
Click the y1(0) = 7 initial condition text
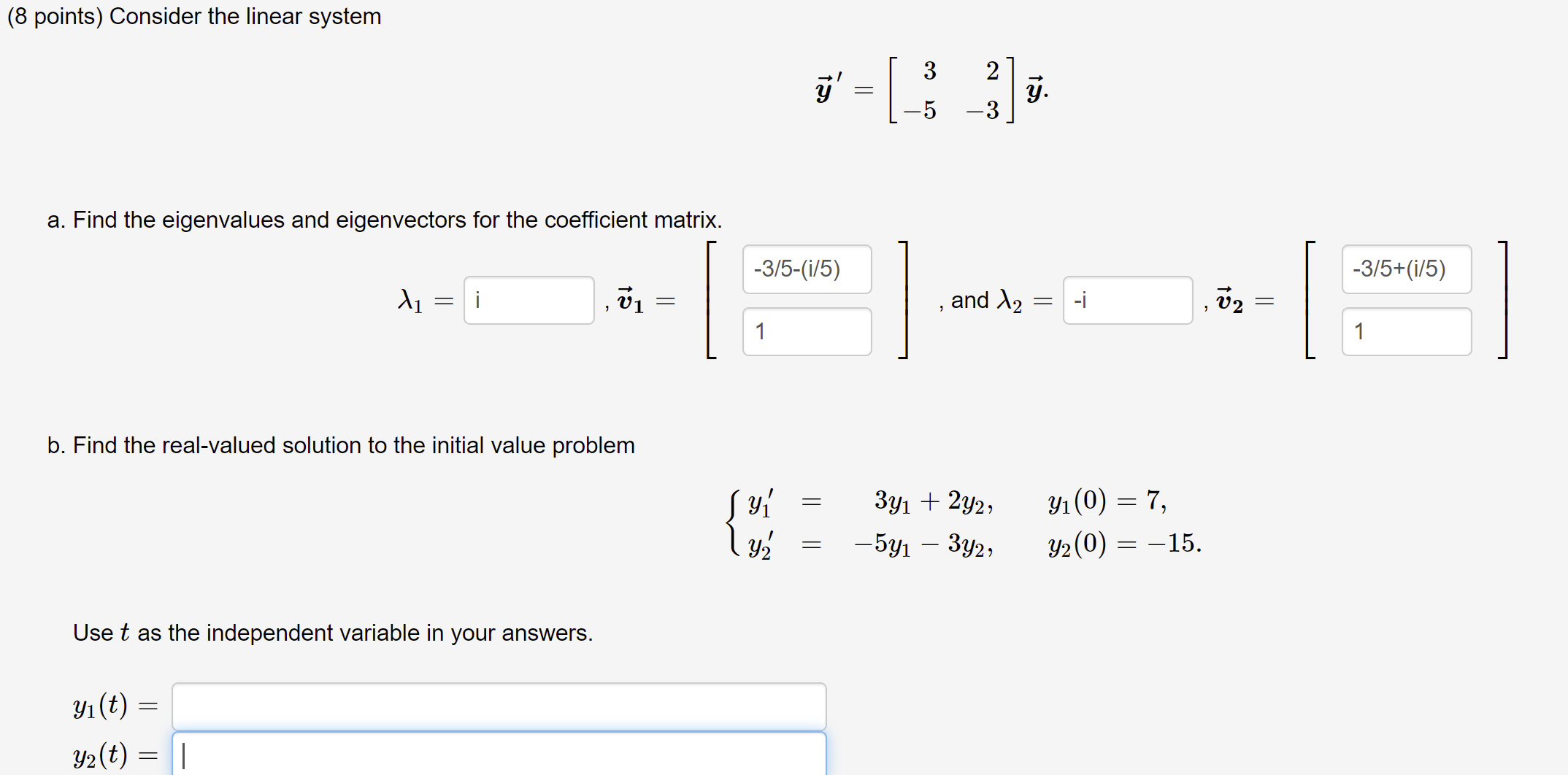(1105, 501)
